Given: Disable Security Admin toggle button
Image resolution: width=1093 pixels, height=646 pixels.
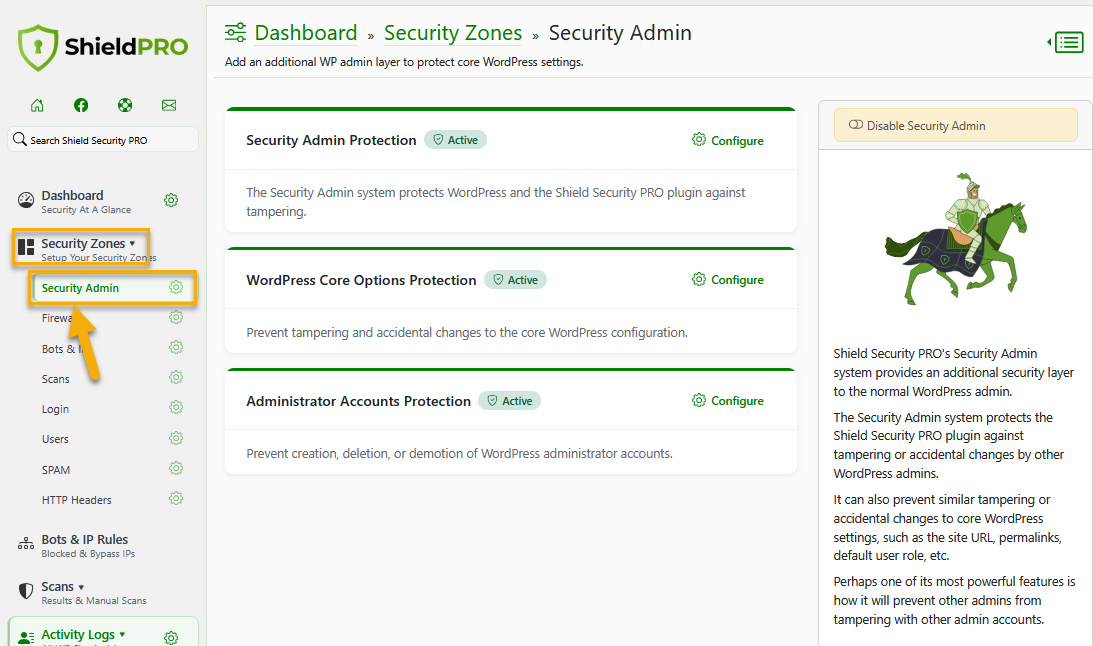Looking at the screenshot, I should [955, 126].
